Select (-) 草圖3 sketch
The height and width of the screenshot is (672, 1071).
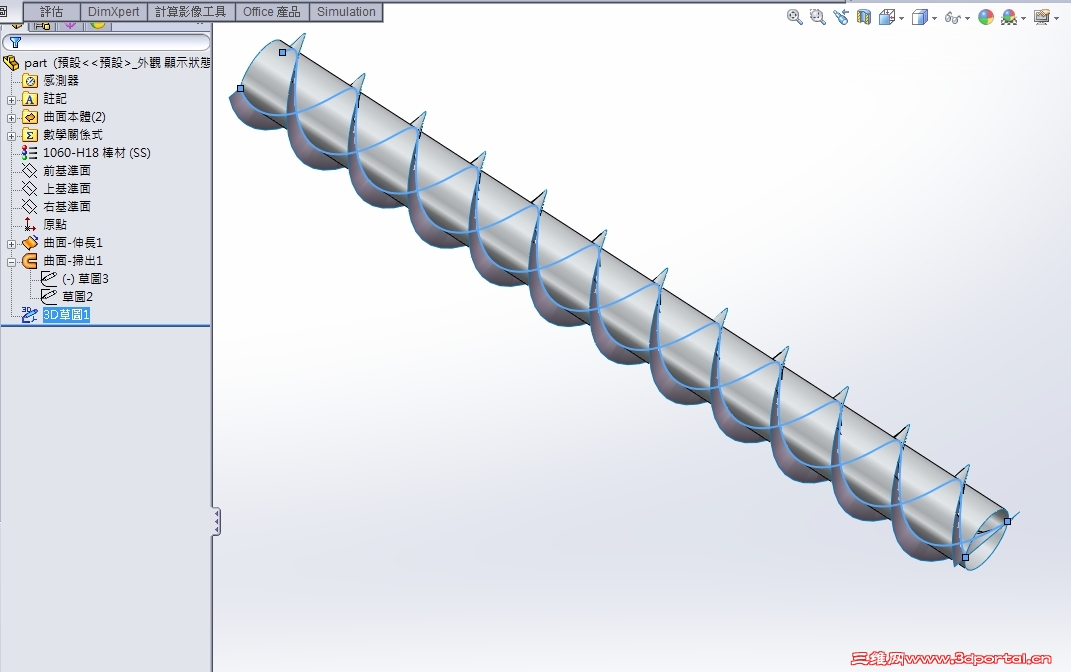pos(85,279)
